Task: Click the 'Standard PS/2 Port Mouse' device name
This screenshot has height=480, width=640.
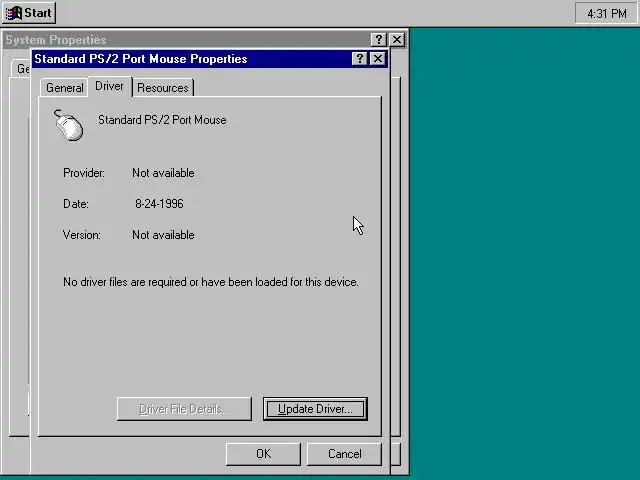Action: coord(162,120)
